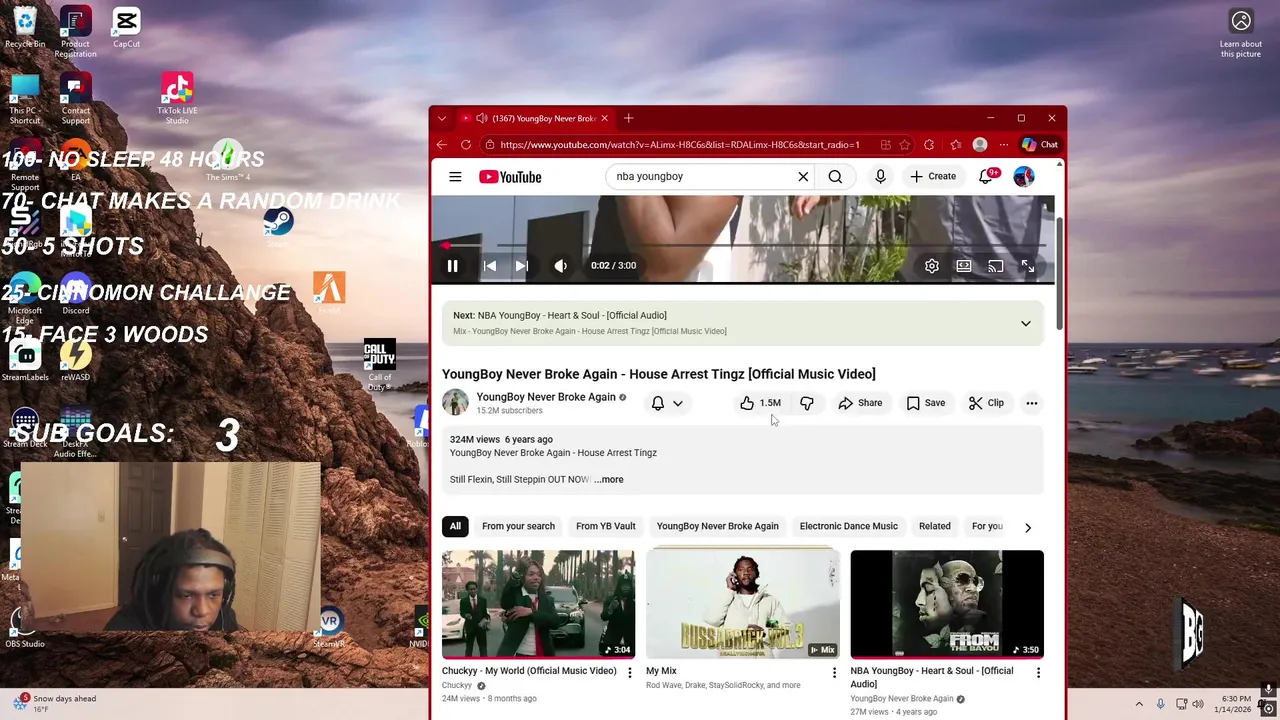This screenshot has width=1280, height=720.
Task: Open Recycle Bin on desktop
Action: point(25,28)
